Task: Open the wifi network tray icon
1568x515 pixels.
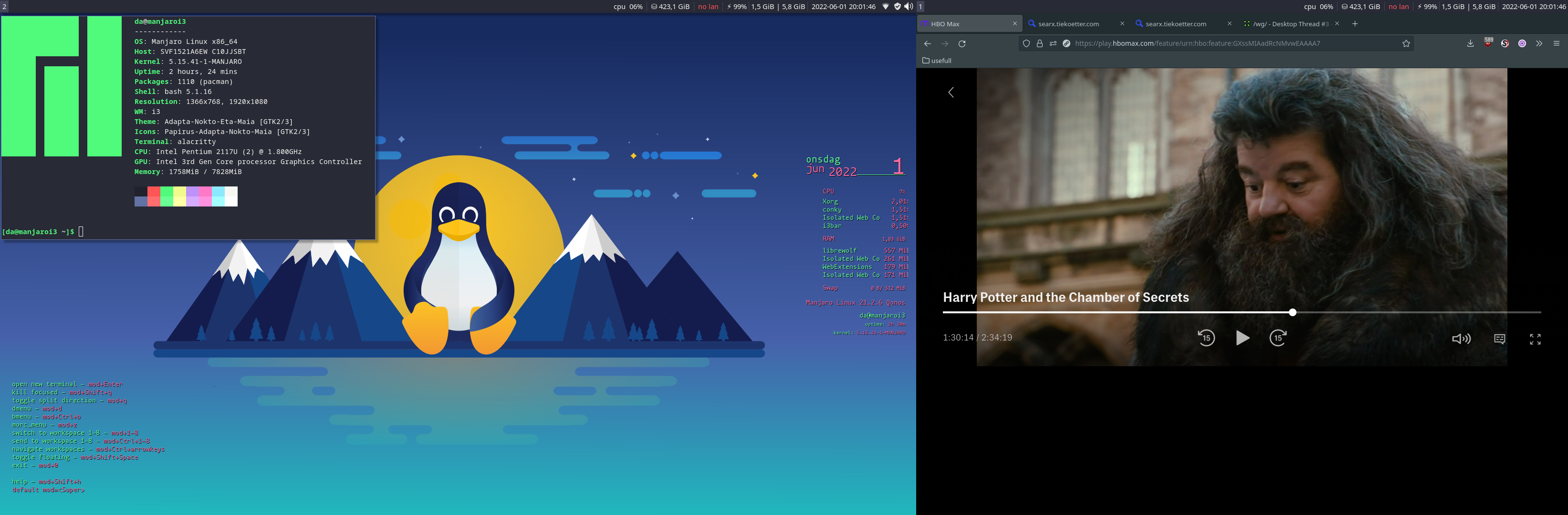Action: 886,7
